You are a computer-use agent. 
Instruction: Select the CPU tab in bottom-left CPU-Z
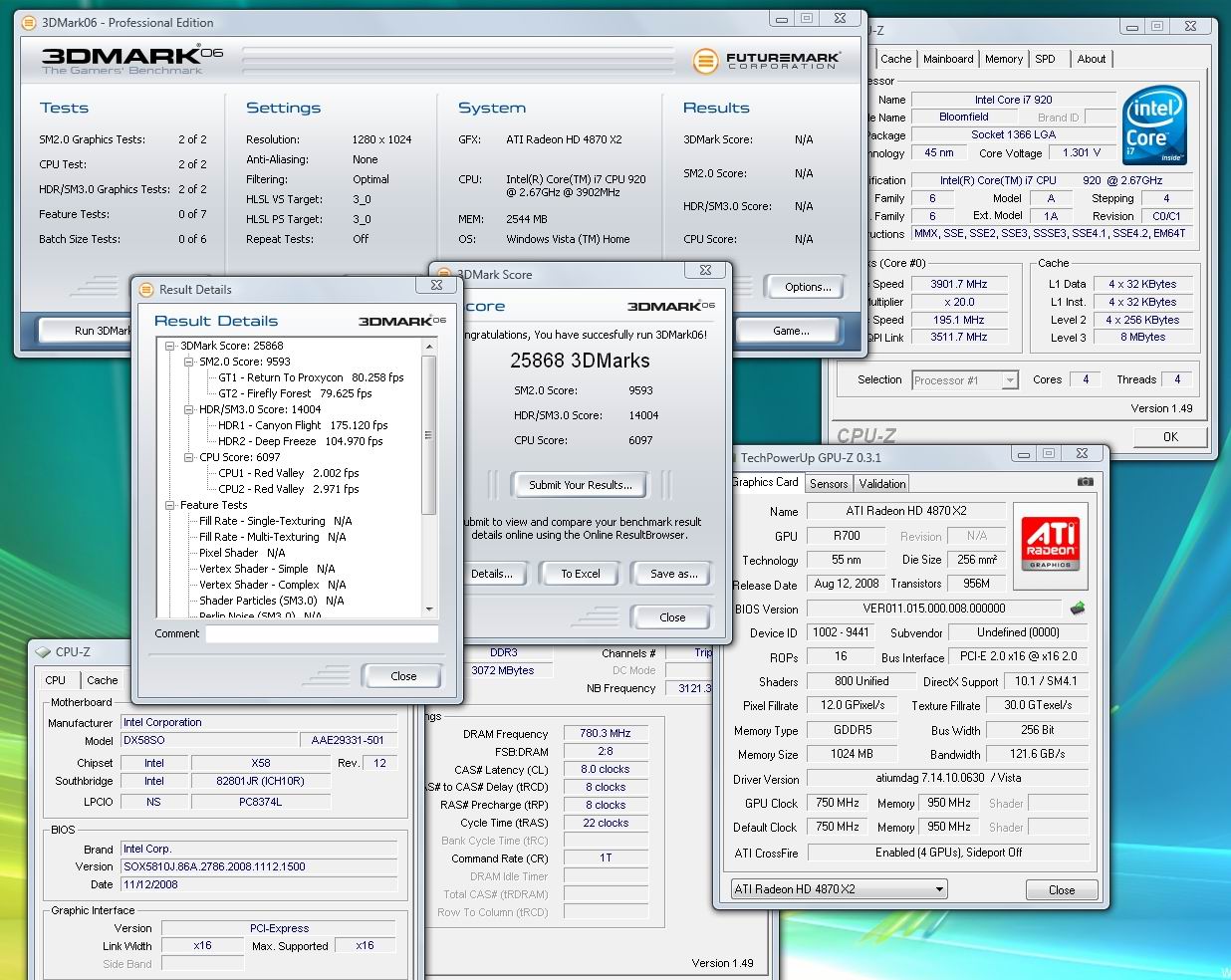point(56,680)
